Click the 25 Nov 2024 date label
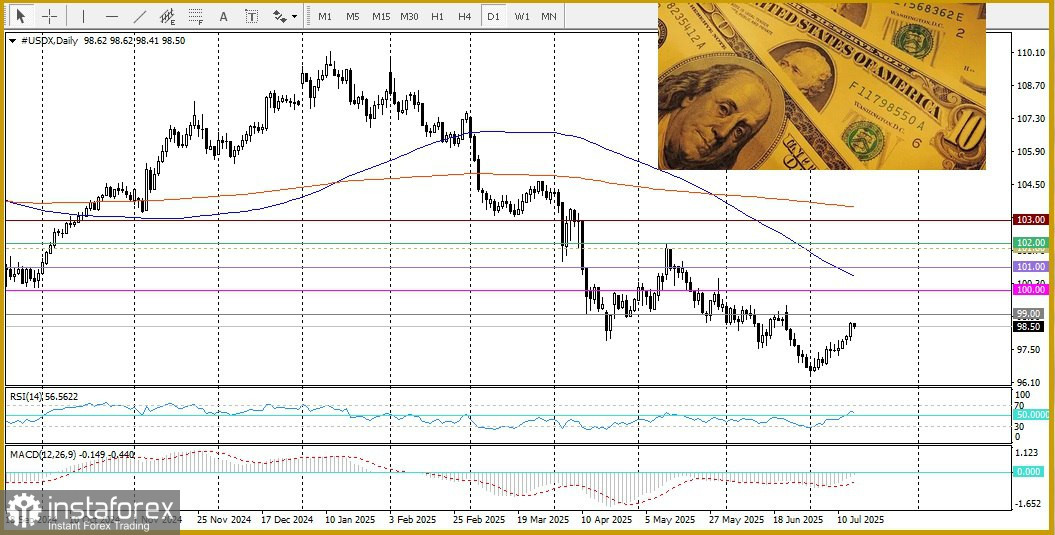This screenshot has height=535, width=1055. (225, 520)
